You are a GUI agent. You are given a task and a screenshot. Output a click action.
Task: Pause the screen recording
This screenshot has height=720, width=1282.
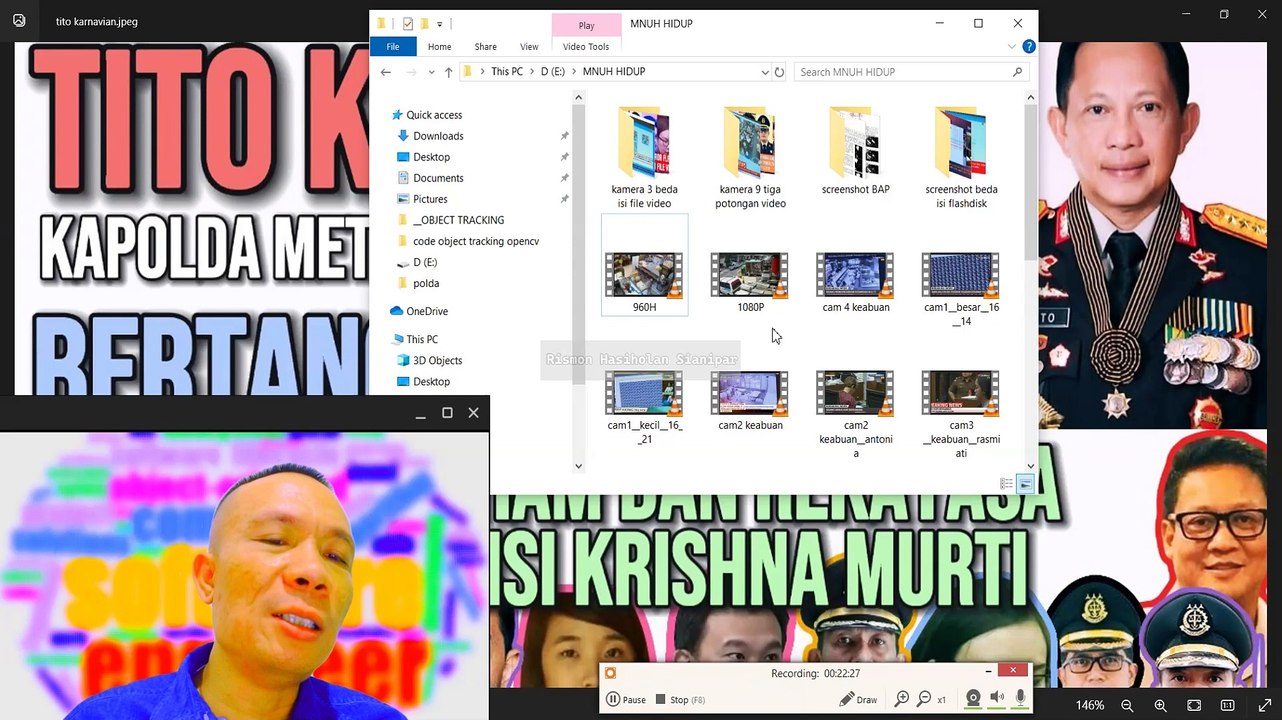(x=626, y=699)
